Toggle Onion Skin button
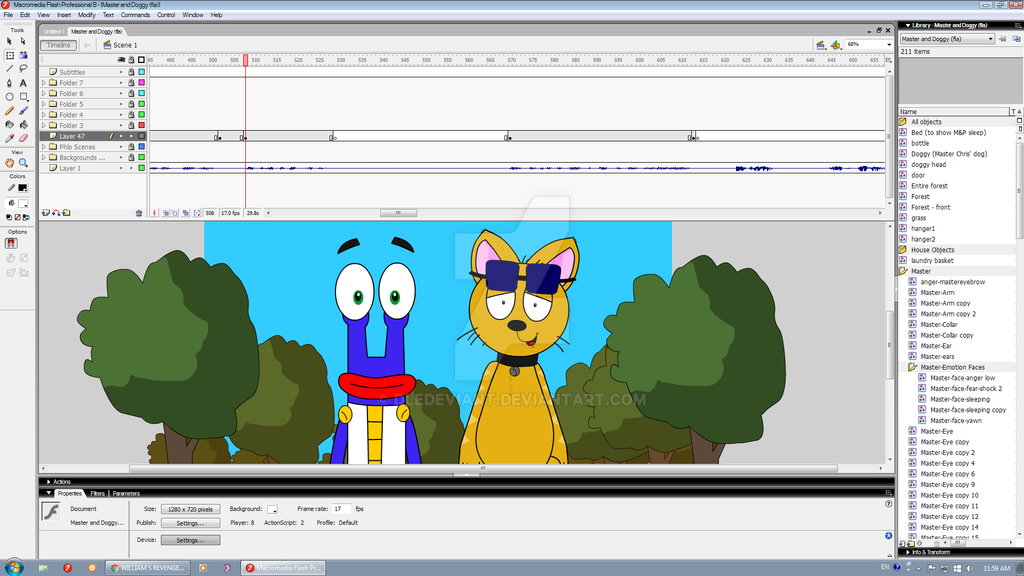This screenshot has width=1024, height=576. pyautogui.click(x=166, y=213)
